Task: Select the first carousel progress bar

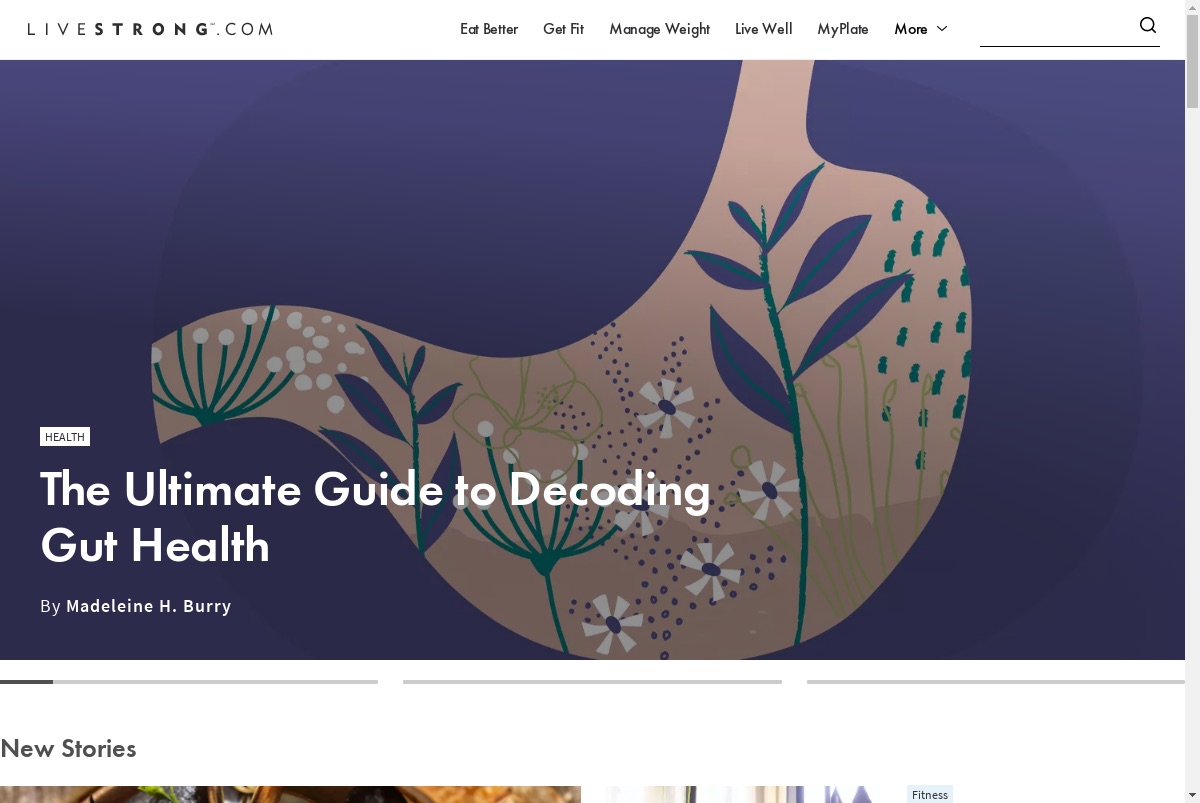Action: point(189,682)
